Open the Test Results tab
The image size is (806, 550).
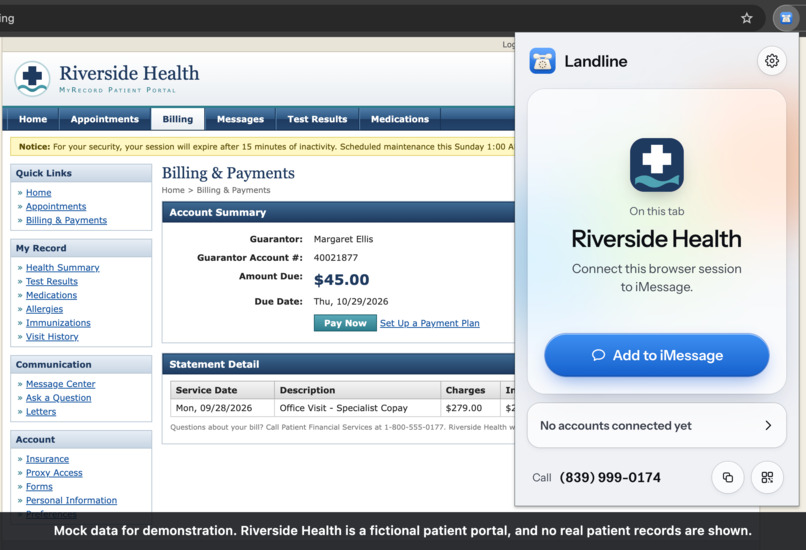(x=317, y=119)
